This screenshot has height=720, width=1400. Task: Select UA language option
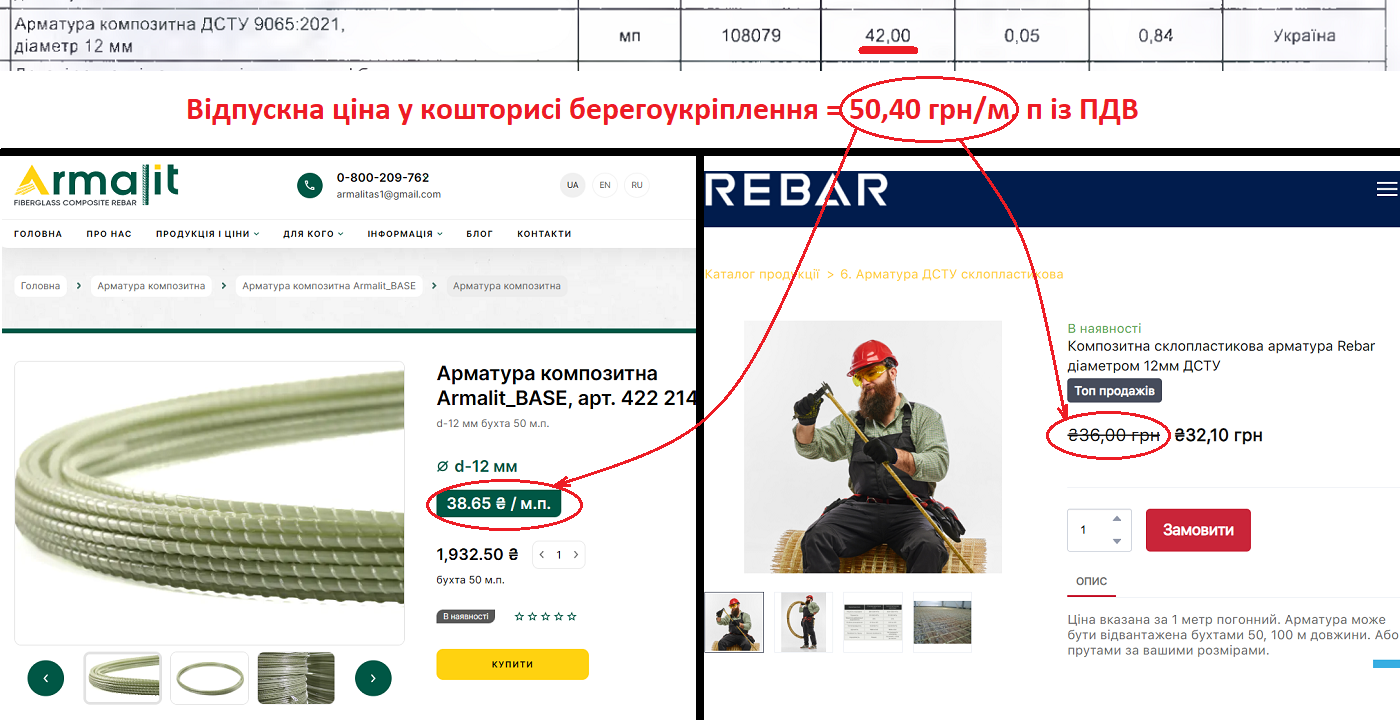[573, 185]
